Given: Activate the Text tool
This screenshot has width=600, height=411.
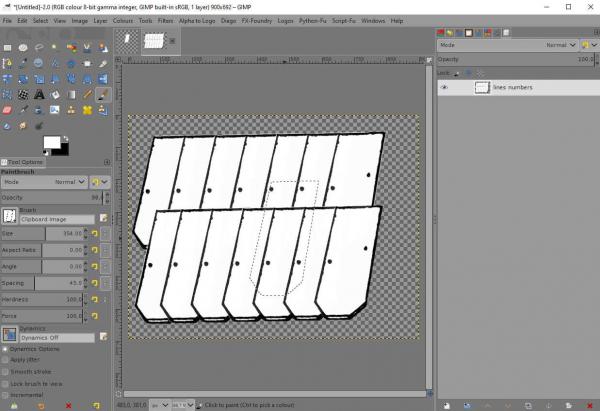Looking at the screenshot, I should pos(39,94).
